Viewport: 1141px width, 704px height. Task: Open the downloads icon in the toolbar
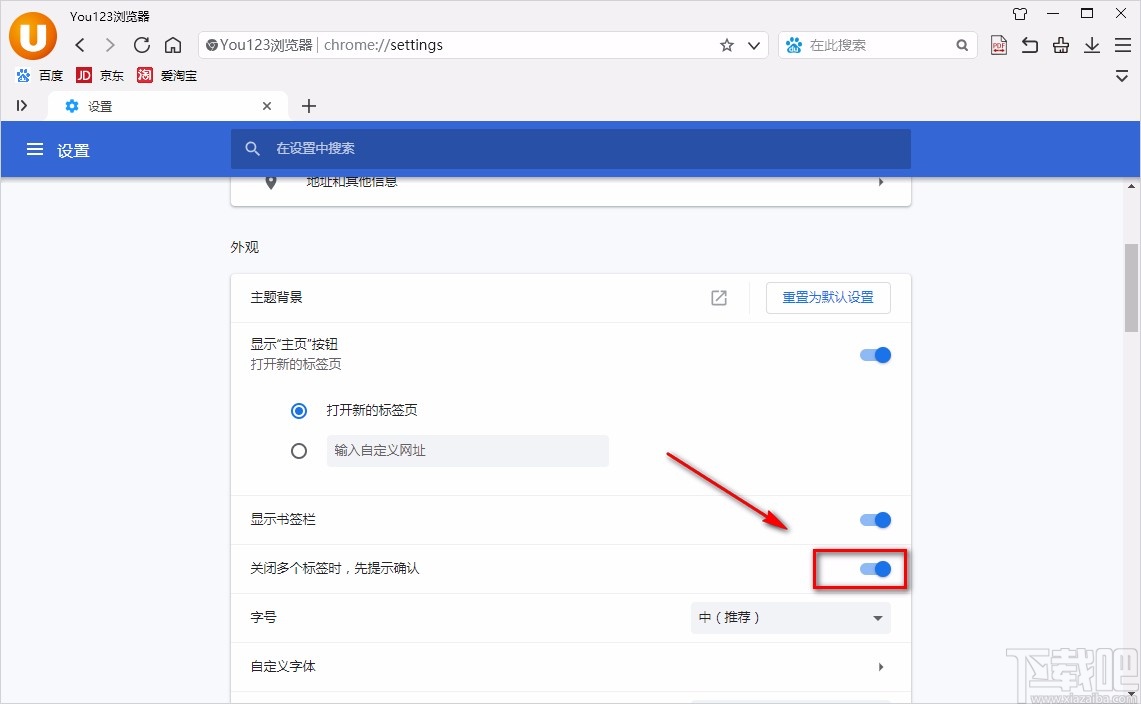pos(1092,45)
